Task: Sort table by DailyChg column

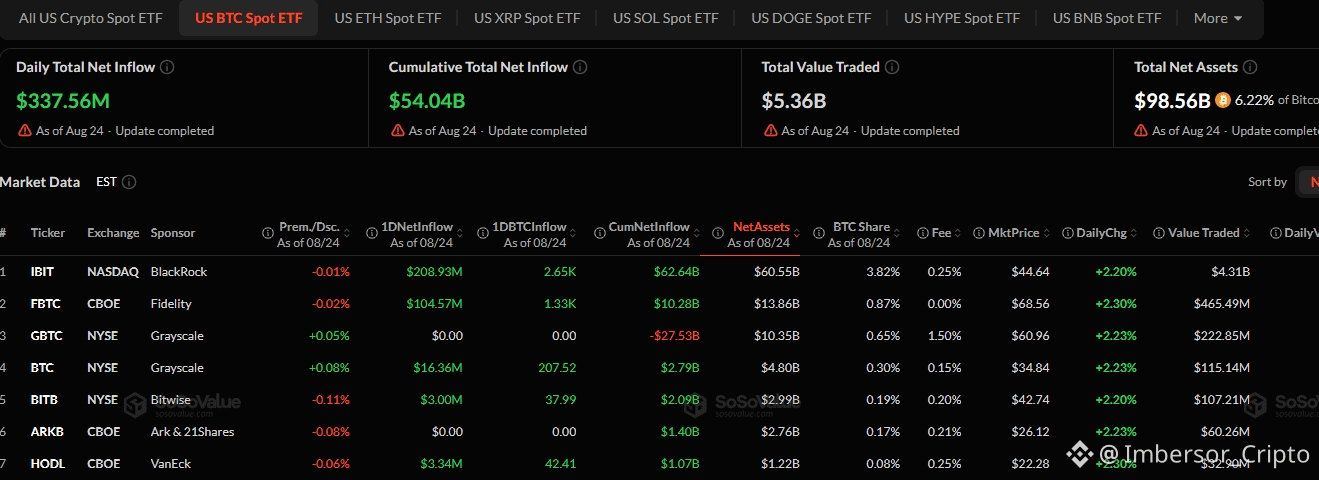Action: click(x=1101, y=233)
